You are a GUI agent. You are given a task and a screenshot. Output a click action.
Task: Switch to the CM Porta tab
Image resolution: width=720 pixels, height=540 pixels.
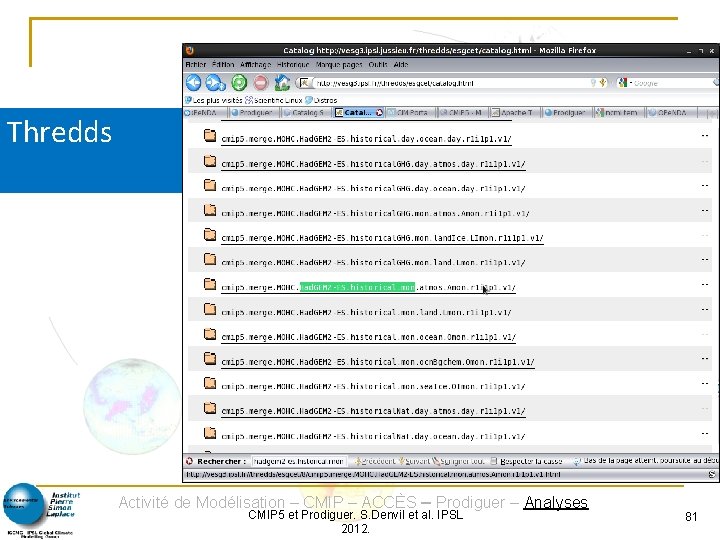tap(410, 112)
